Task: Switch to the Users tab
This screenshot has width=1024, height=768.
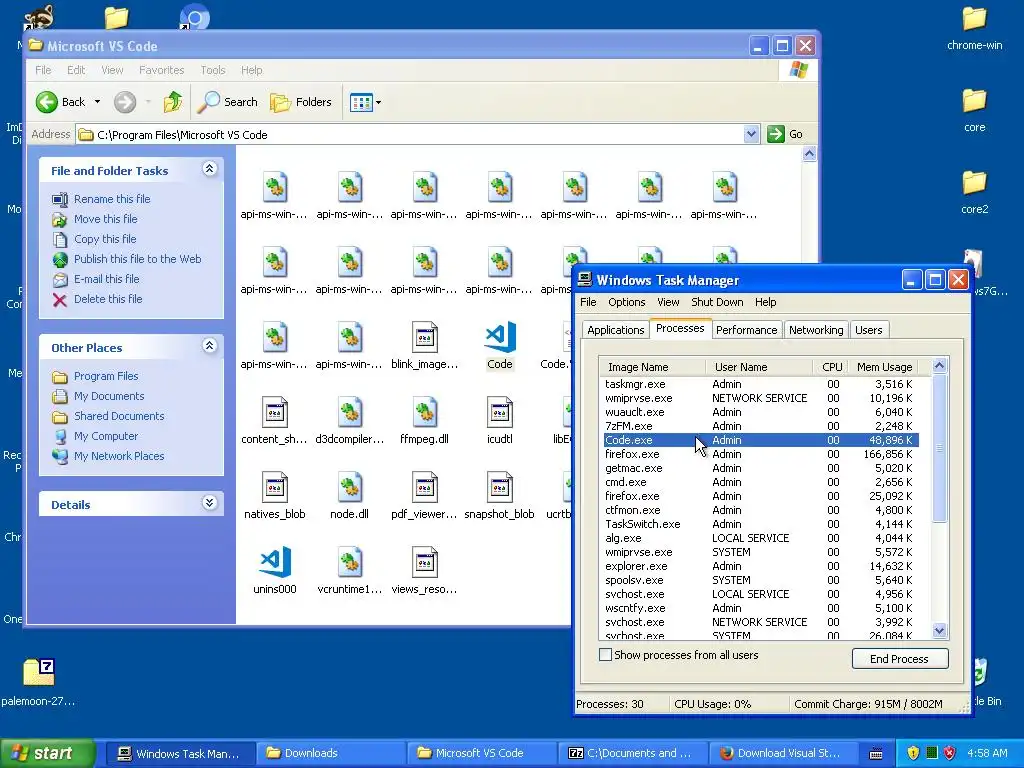Action: (x=869, y=330)
